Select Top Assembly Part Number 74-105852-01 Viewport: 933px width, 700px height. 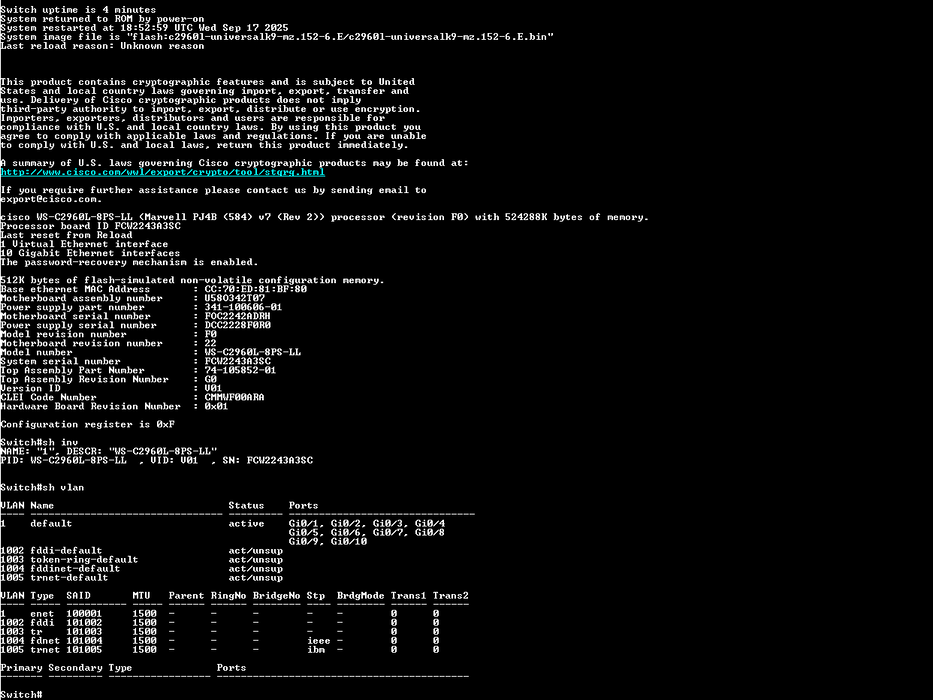(x=240, y=370)
